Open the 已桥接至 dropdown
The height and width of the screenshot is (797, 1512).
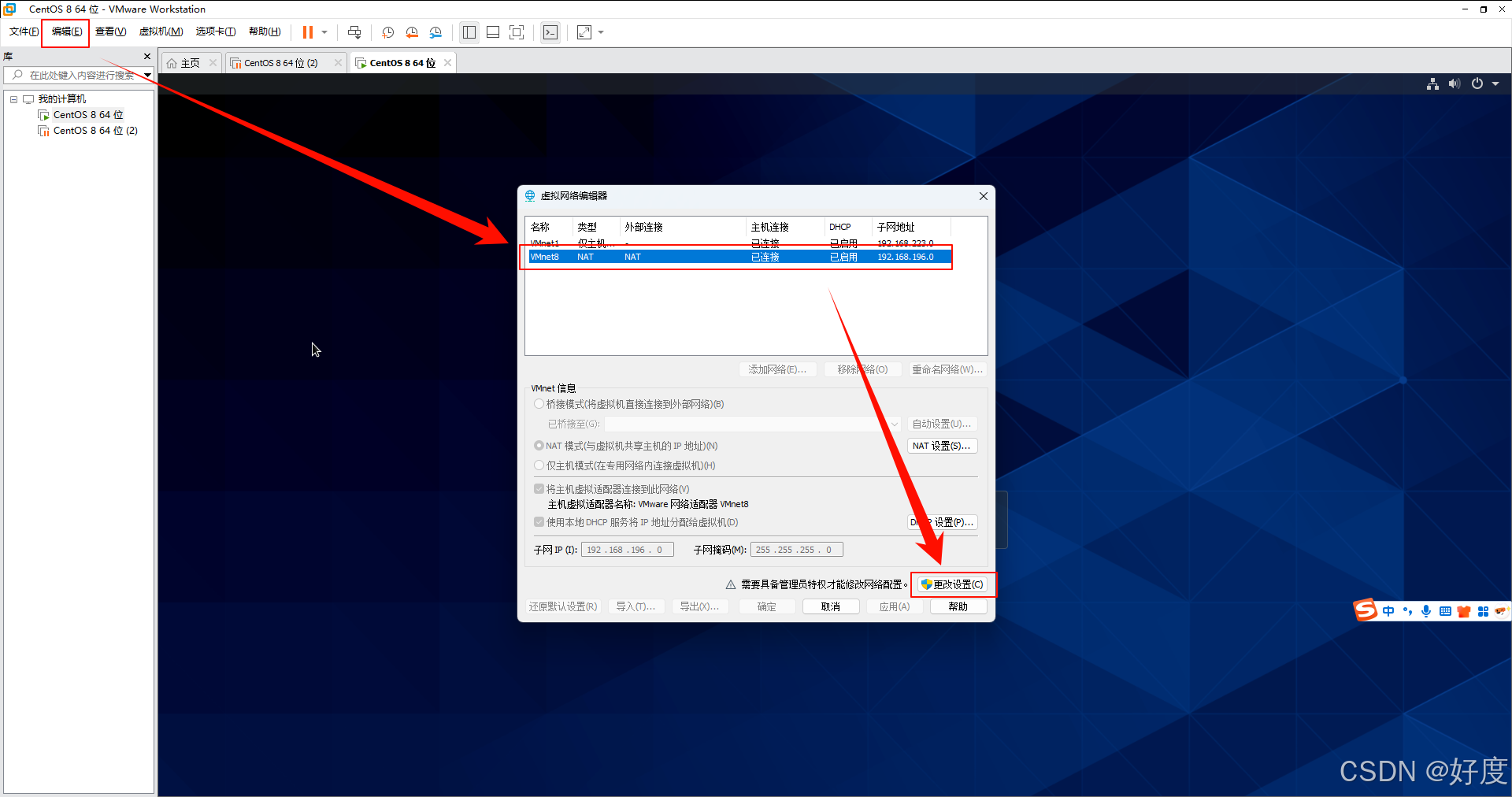click(x=753, y=424)
